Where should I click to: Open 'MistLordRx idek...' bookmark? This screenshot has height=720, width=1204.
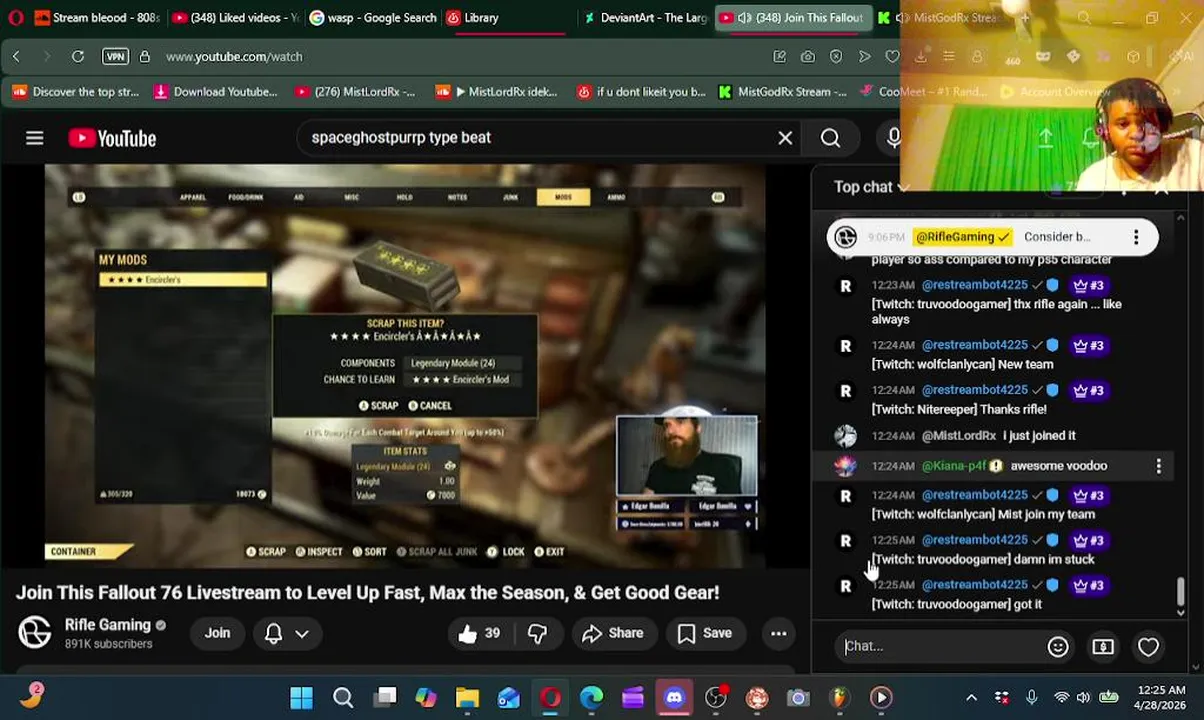point(497,92)
